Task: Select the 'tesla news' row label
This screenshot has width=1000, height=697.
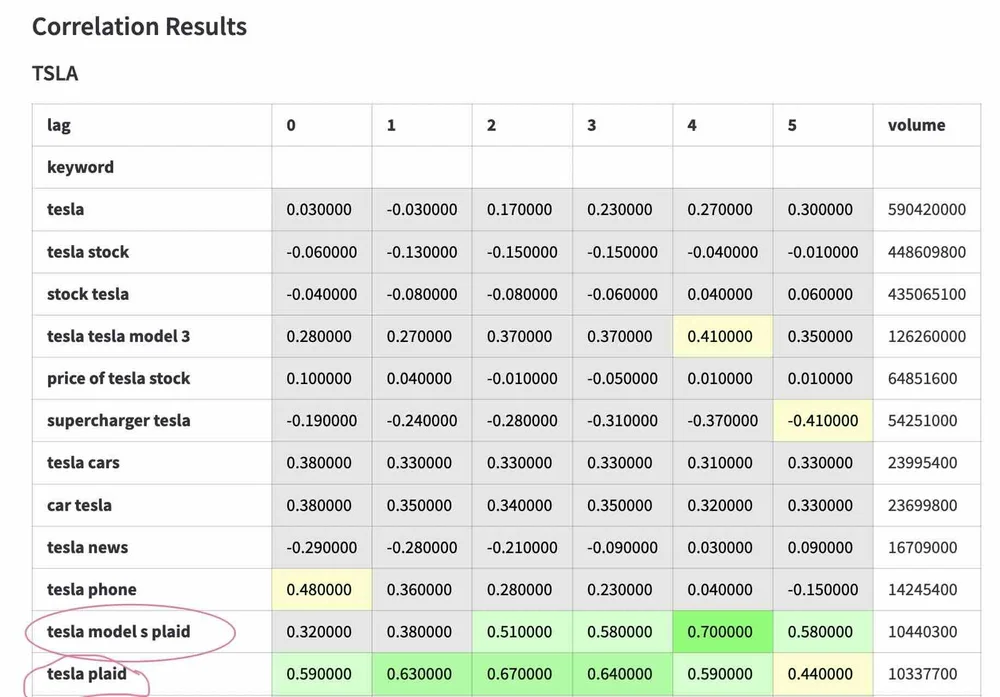Action: pyautogui.click(x=152, y=547)
